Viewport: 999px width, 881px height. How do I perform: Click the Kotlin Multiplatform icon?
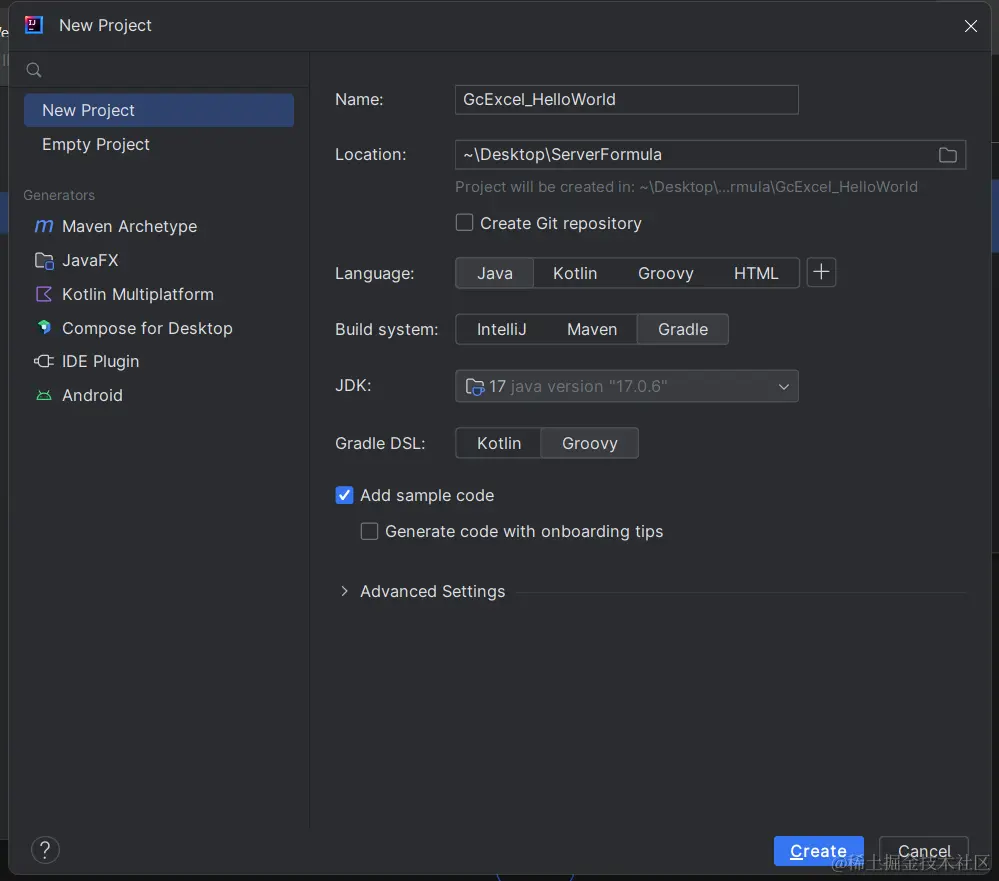pos(43,294)
